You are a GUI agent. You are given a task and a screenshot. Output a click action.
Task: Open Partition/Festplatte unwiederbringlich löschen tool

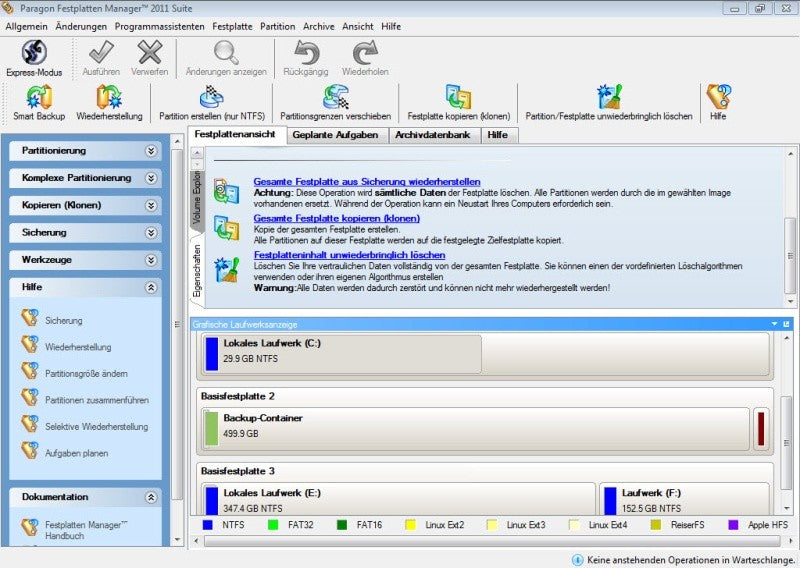[x=609, y=97]
